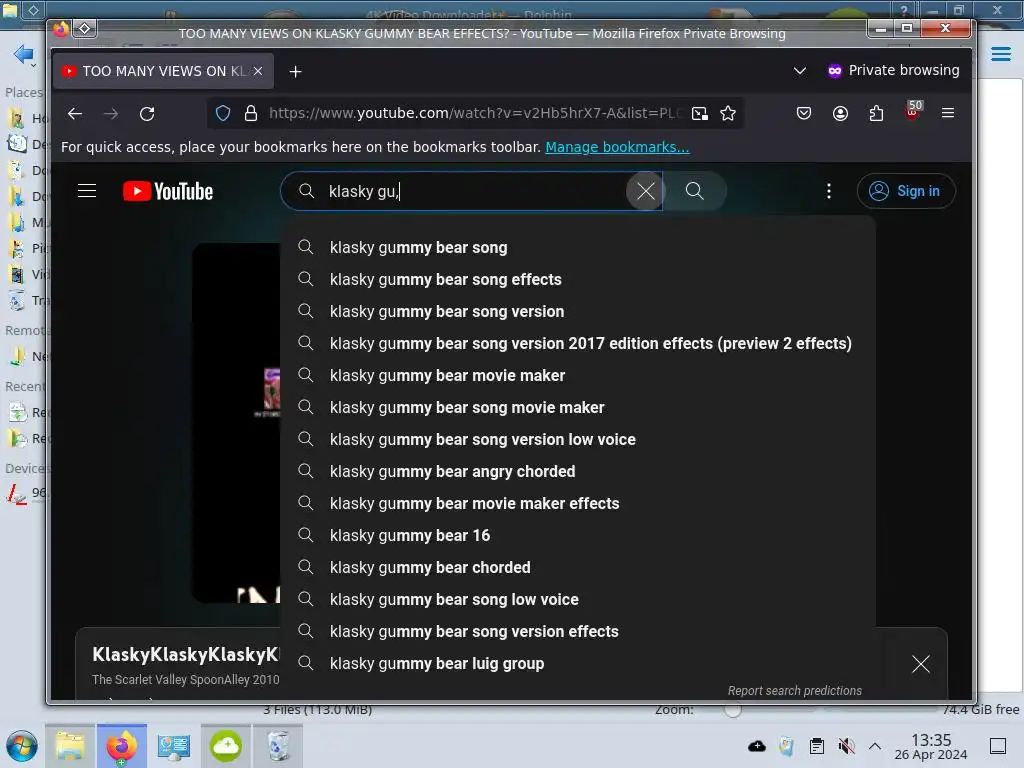The image size is (1024, 768).
Task: Select suggestion klasky gummy bear chorded
Action: (x=577, y=568)
